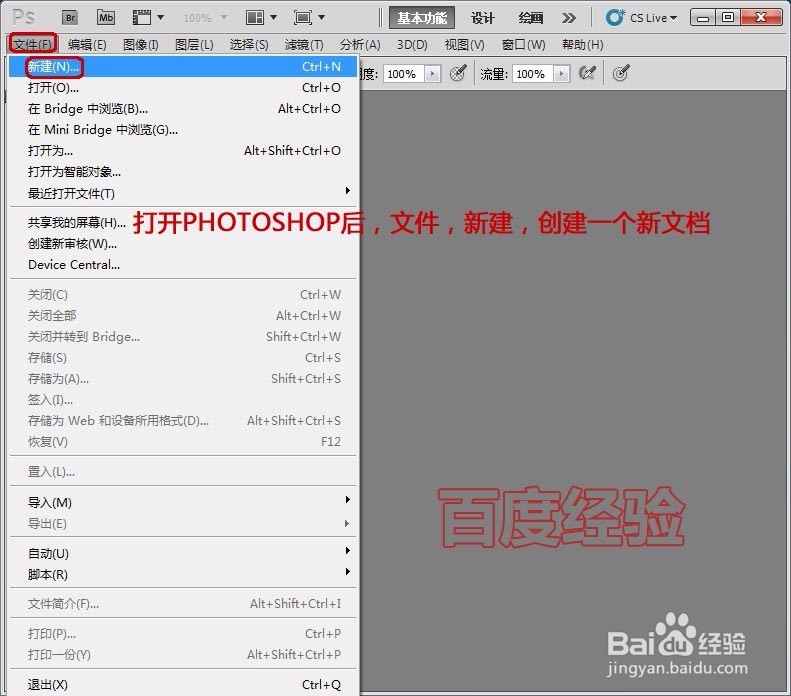Open Device Central... entry

pos(184,264)
